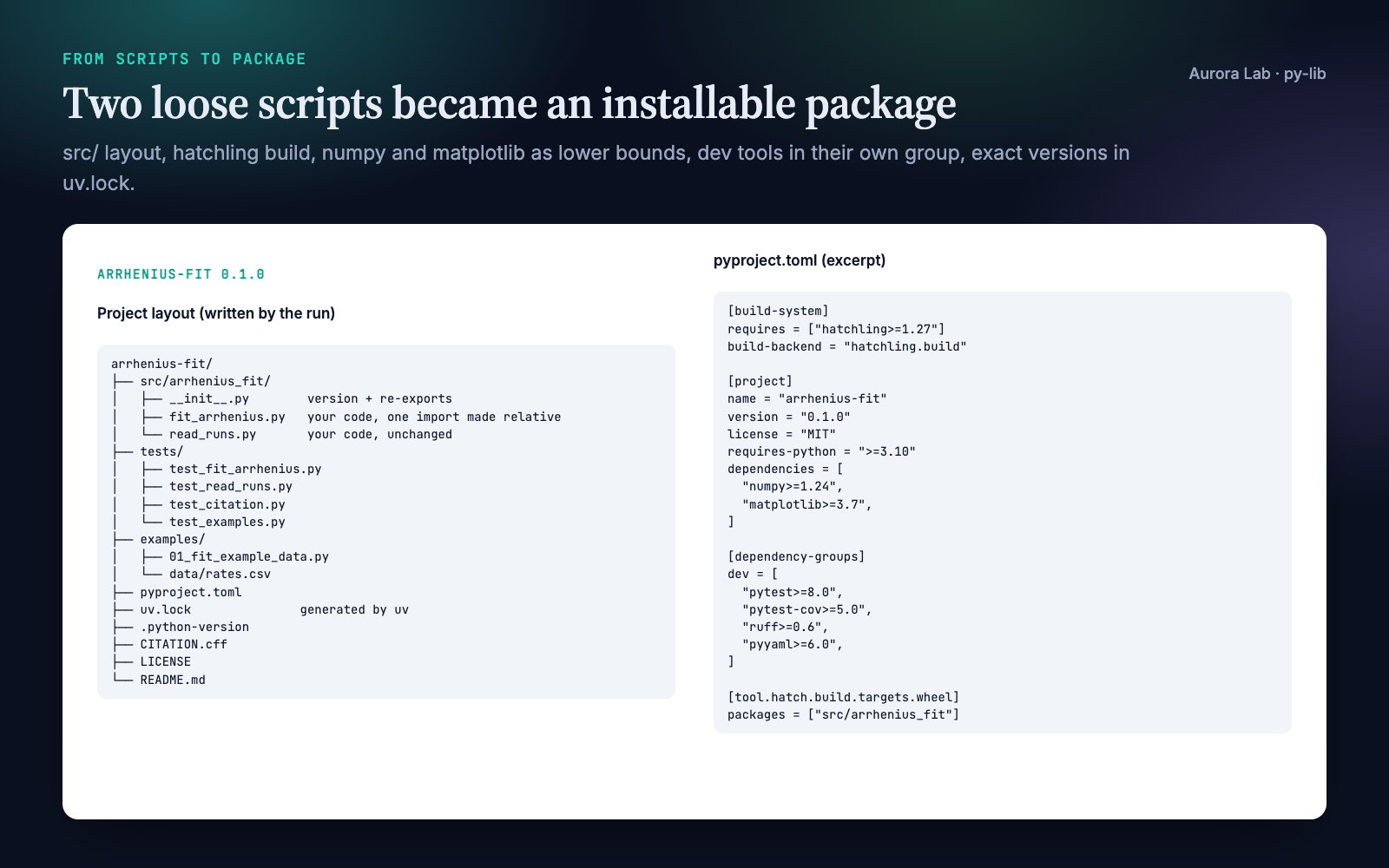
Task: Click the '"numpy>=1.24",' dependency line
Action: coord(793,486)
